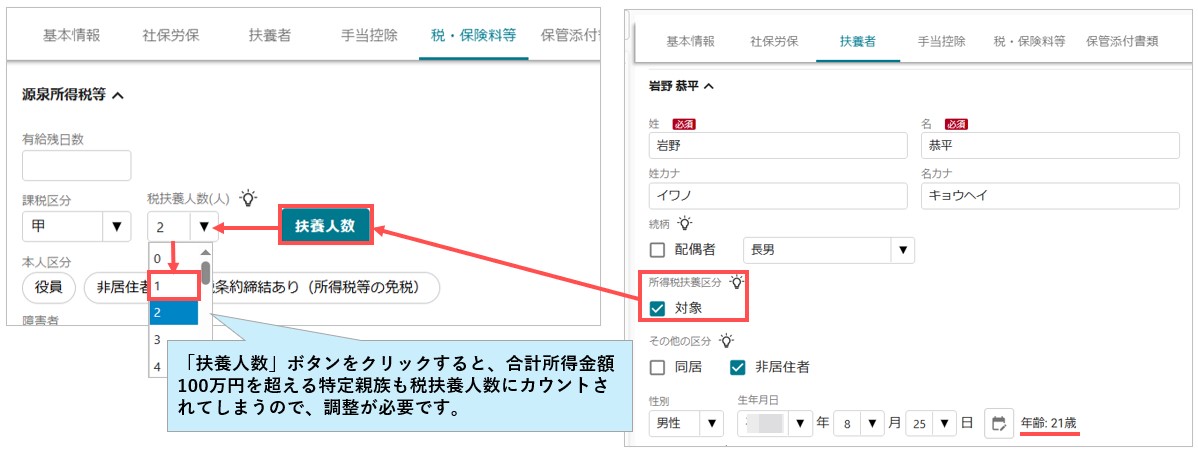Open 保管添付書類 tab in right panel

click(1122, 41)
